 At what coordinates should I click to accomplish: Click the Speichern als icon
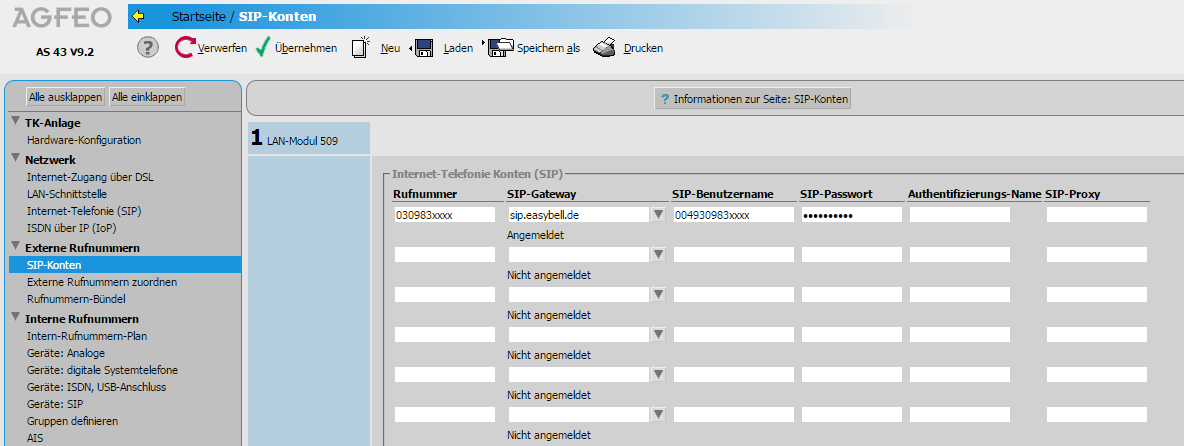500,47
